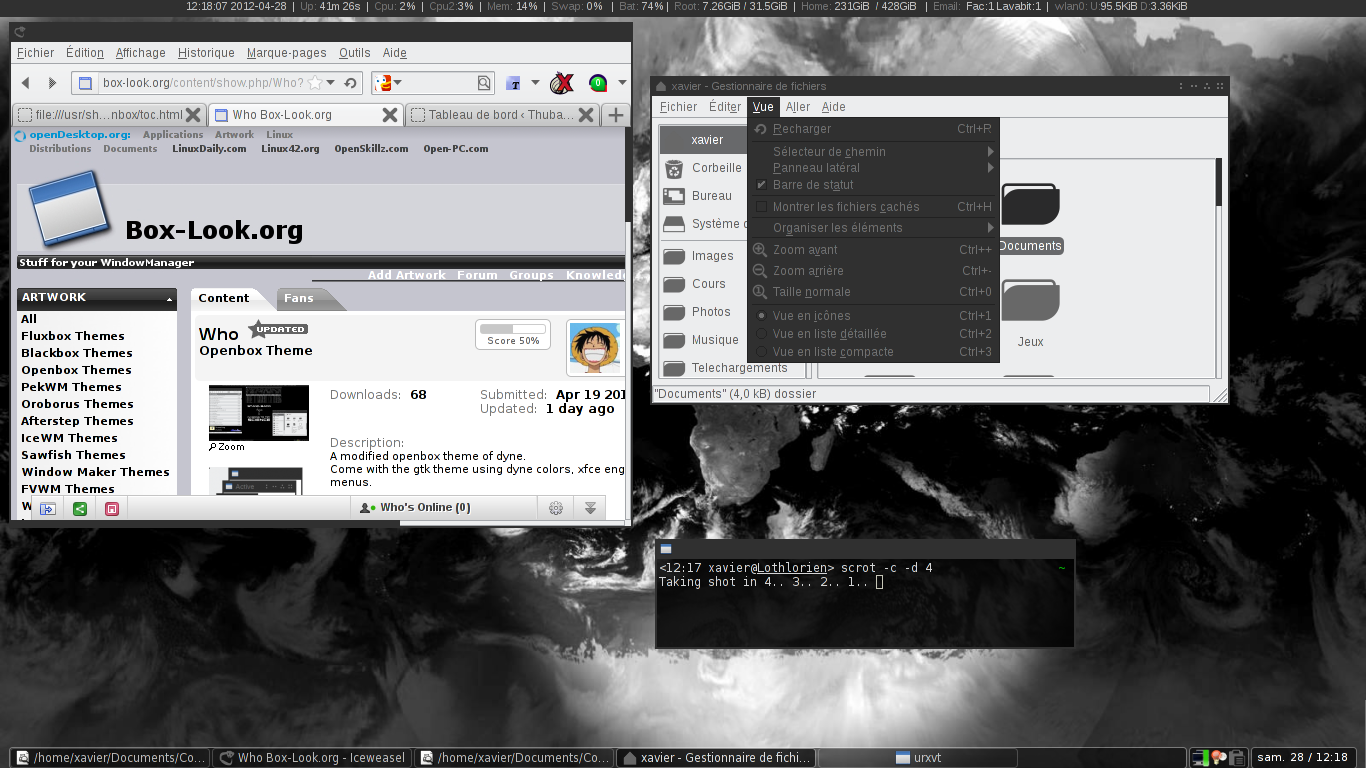Screen dimensions: 1366x768
Task: Click Add Artwork link
Action: click(407, 275)
